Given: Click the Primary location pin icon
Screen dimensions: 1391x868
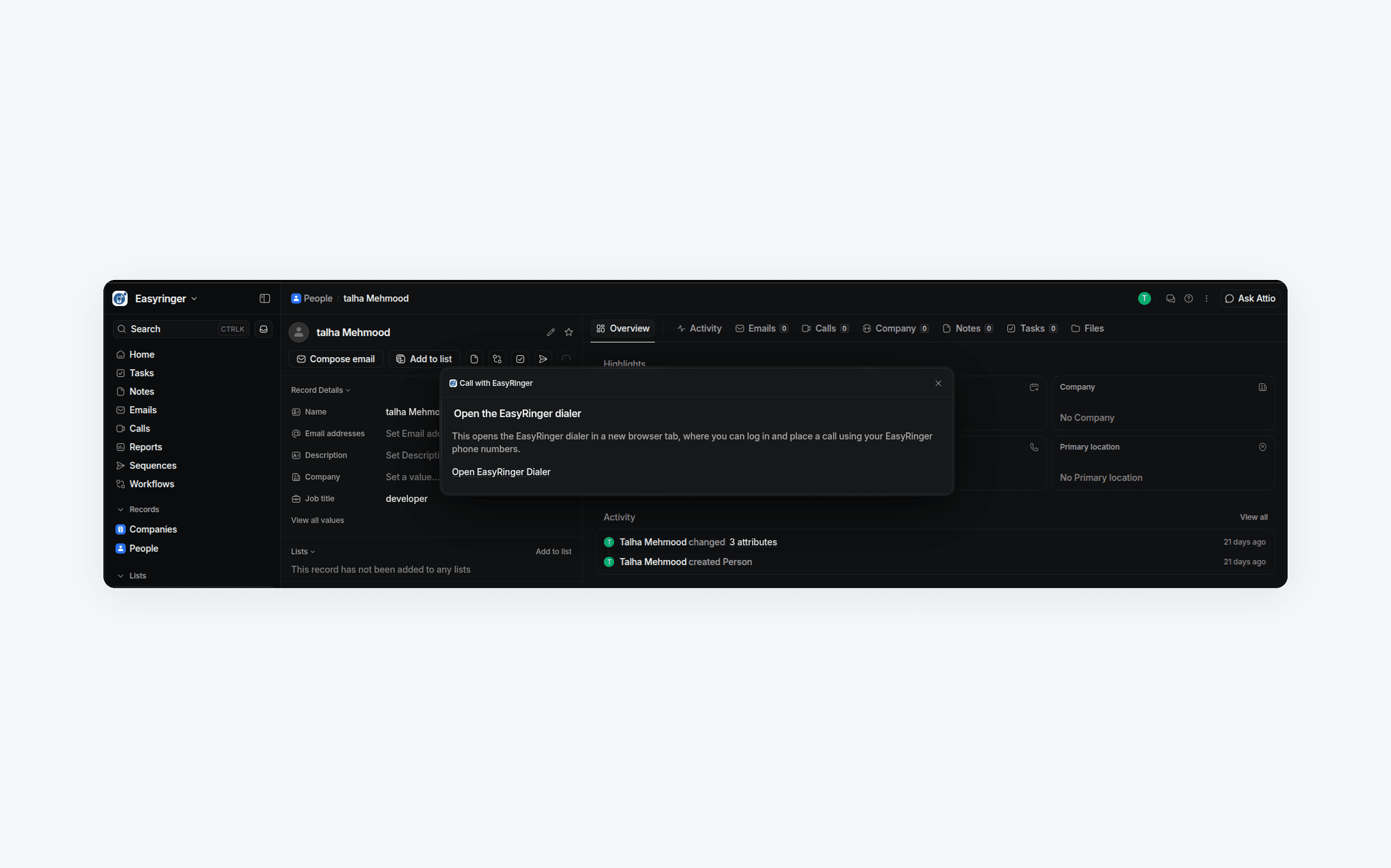Looking at the screenshot, I should point(1262,447).
